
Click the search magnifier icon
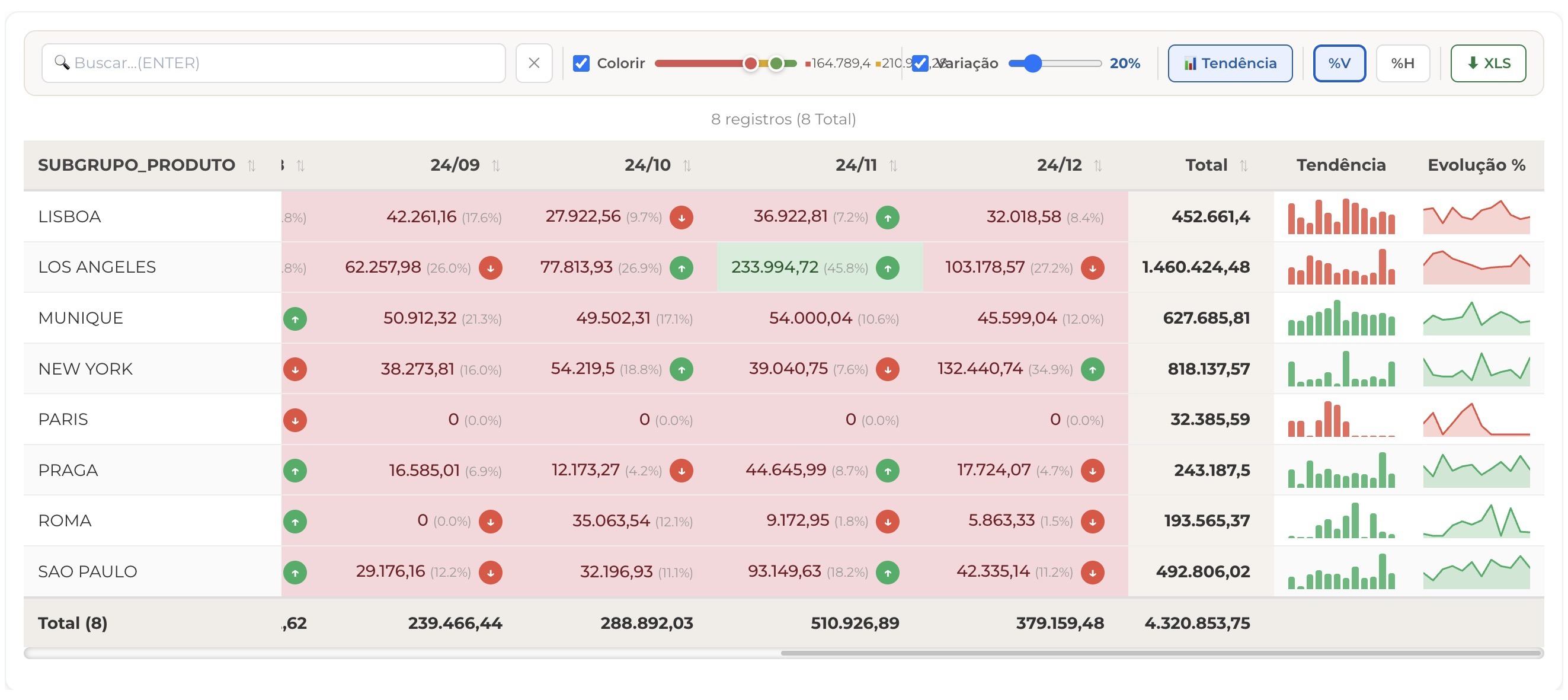[x=62, y=63]
